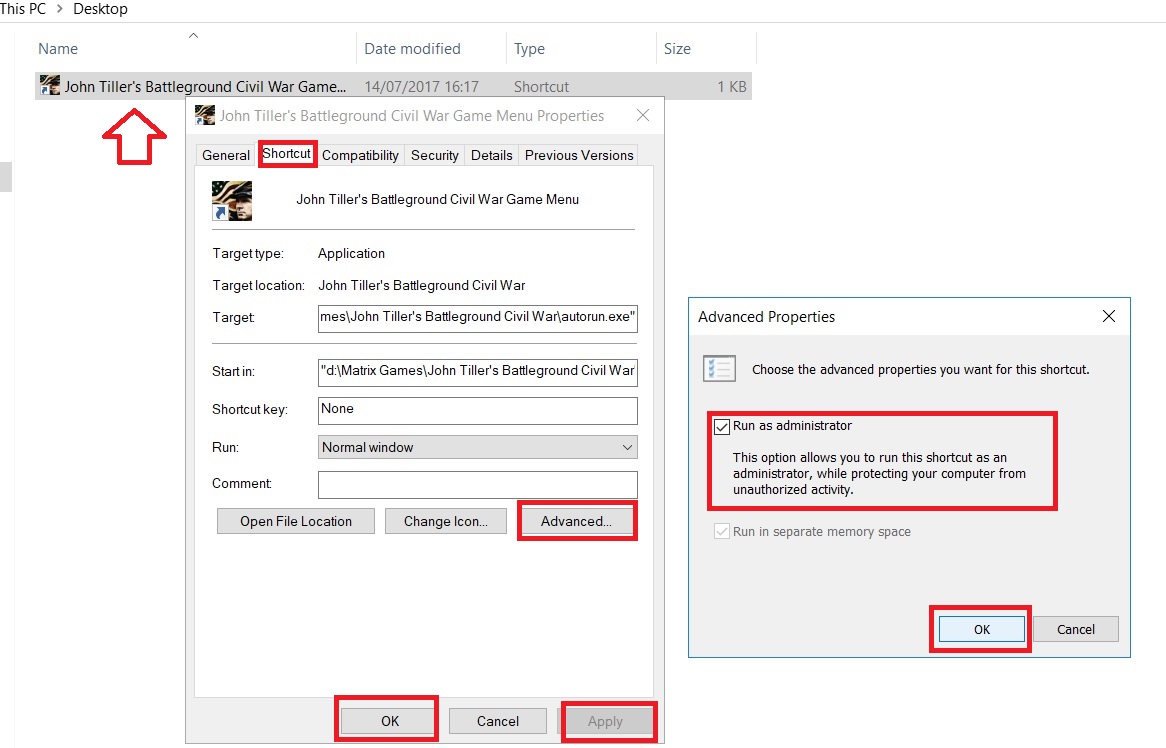Screen dimensions: 1166x748
Task: Close the Advanced Properties dialog
Action: tap(1109, 316)
